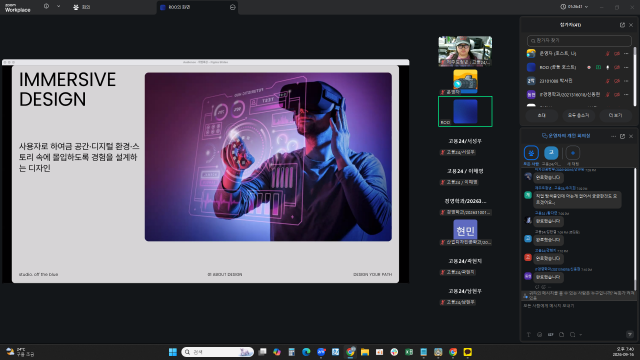Open more options for the fourth participant row
Image resolution: width=640 pixels, height=360 pixels.
(626, 94)
